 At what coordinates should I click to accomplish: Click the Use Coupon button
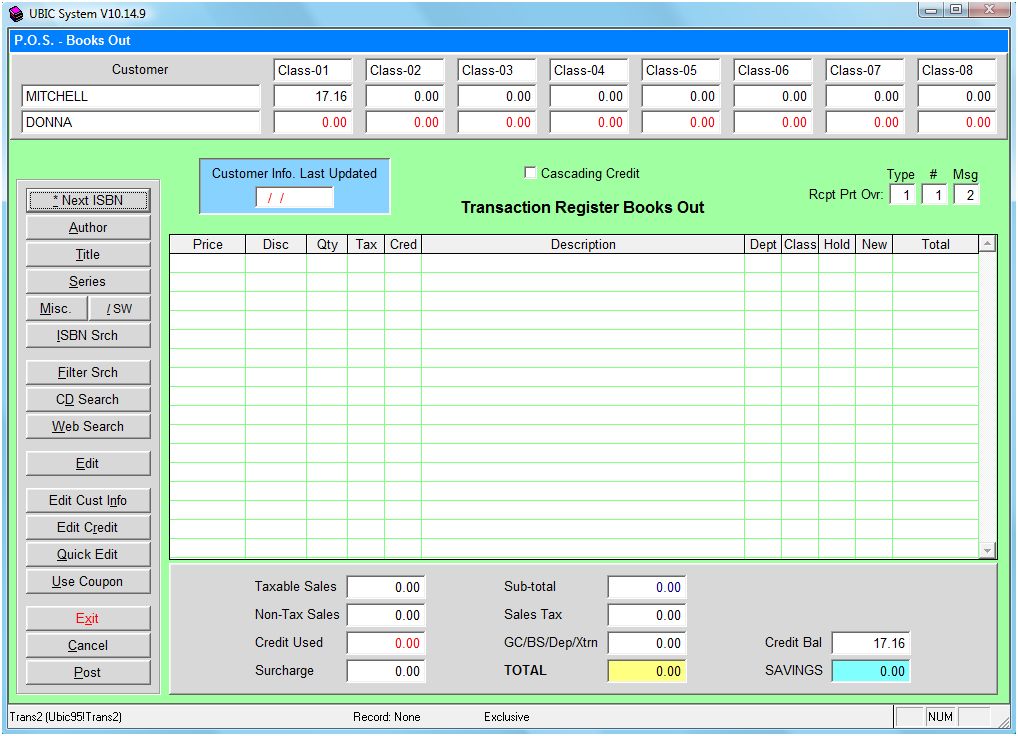click(88, 582)
